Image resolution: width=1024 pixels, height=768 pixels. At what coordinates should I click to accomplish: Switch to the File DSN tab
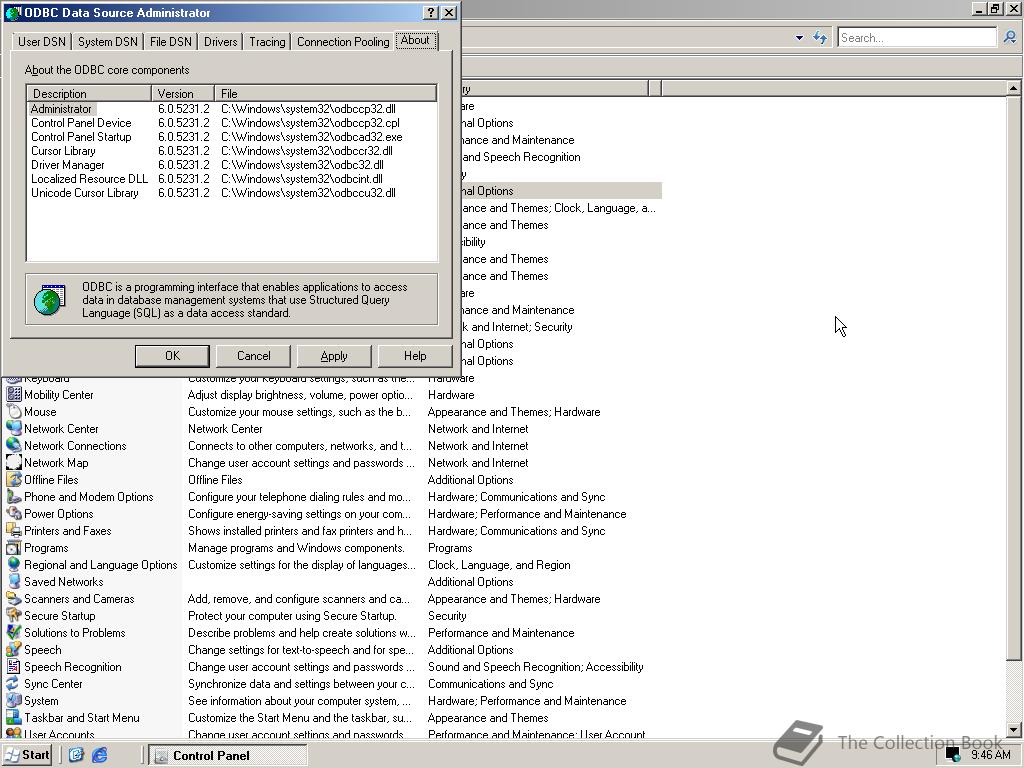point(170,42)
